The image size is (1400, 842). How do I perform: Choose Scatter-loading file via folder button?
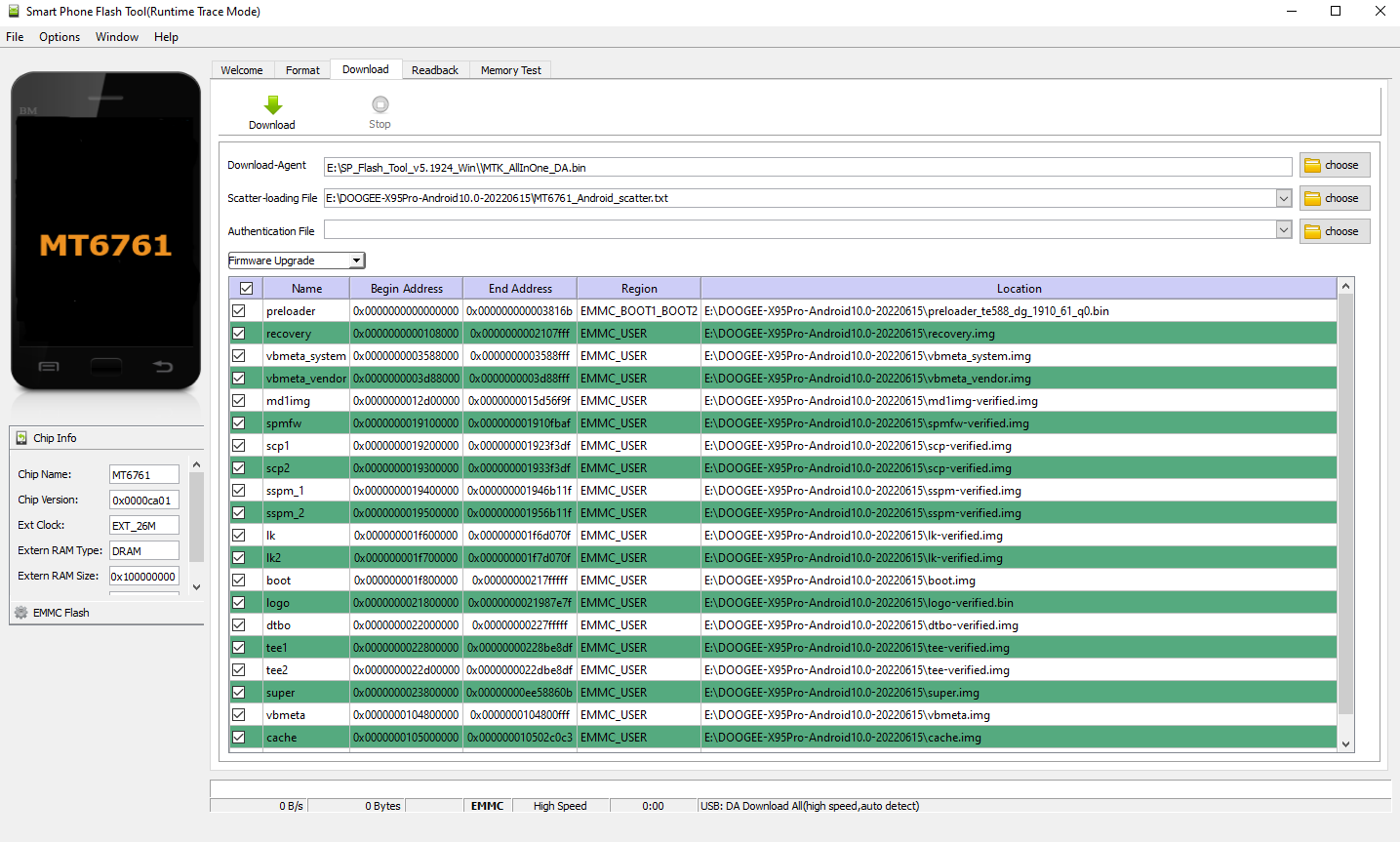click(1334, 198)
